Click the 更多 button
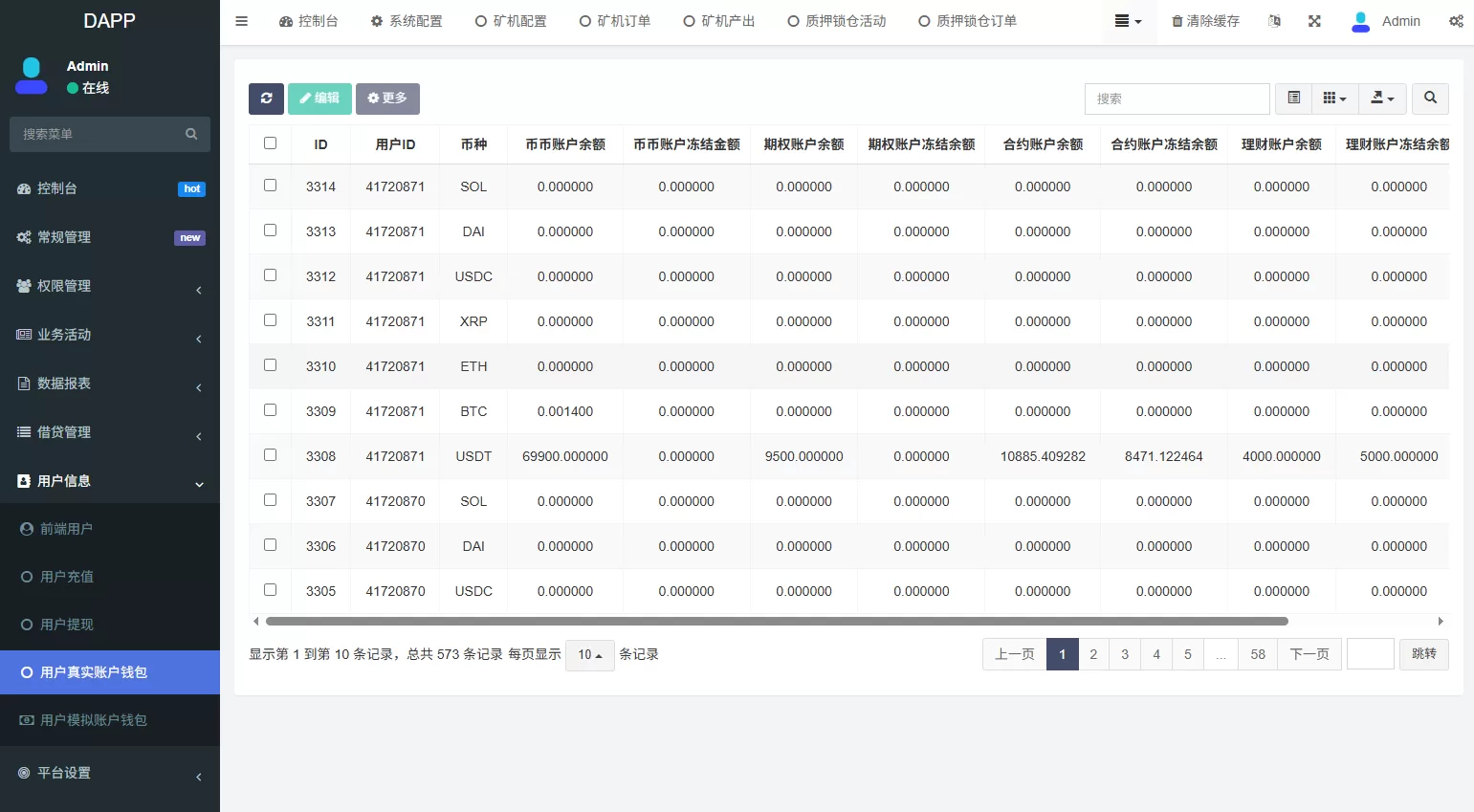The image size is (1474, 812). (387, 98)
